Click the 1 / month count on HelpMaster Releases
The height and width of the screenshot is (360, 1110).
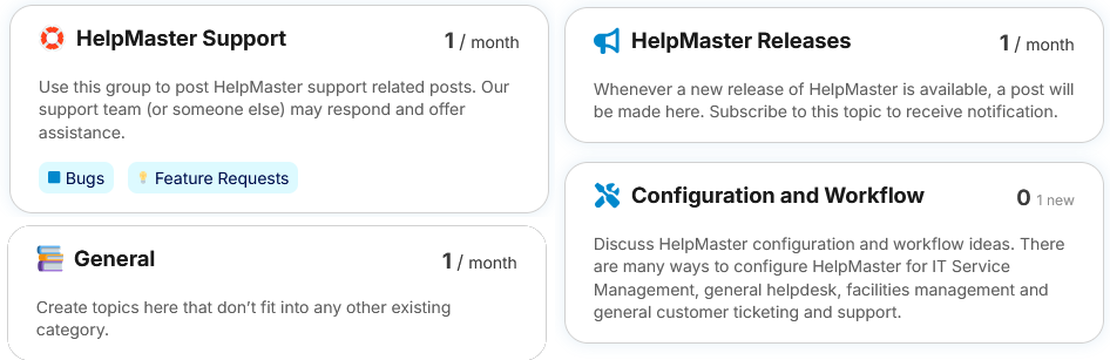click(x=1036, y=45)
